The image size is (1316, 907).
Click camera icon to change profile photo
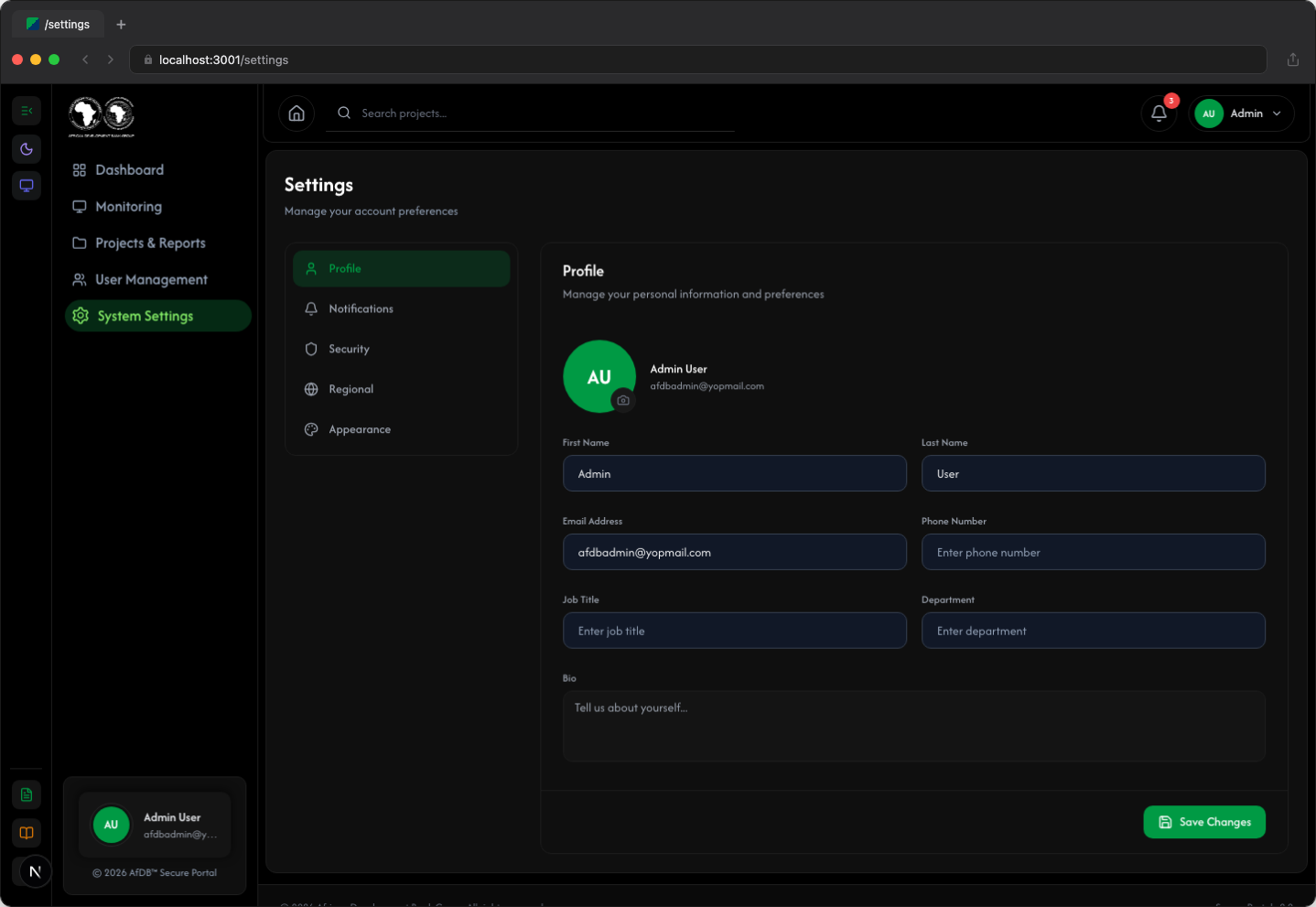[623, 400]
